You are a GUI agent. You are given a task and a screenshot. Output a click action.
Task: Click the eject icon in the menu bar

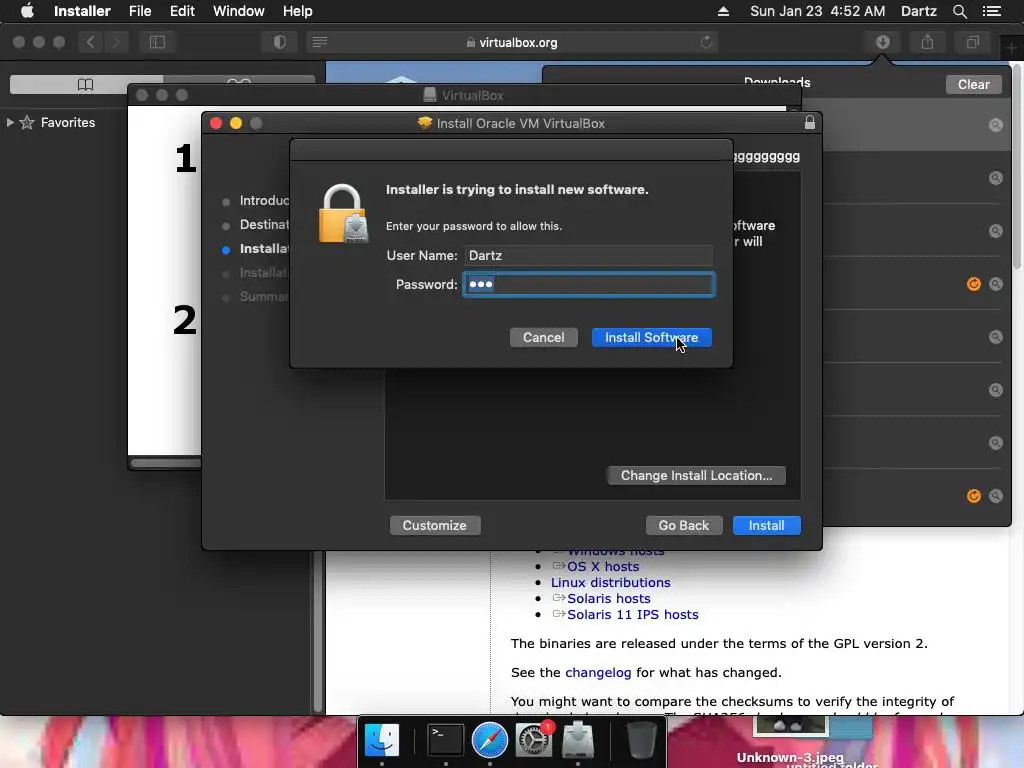723,11
